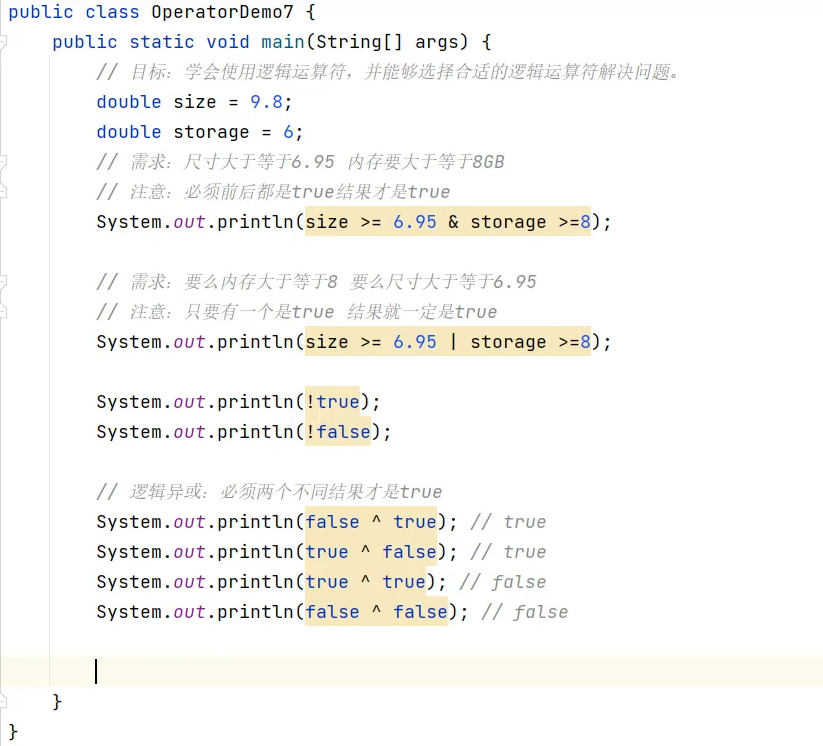Click the main method name

(x=283, y=42)
